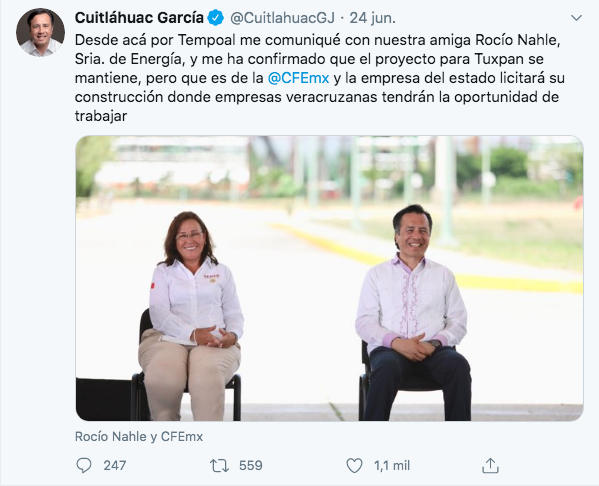Click the tweet text starting 'Desde acá por Tempoal'
Viewport: 599px width, 486px height.
(320, 78)
